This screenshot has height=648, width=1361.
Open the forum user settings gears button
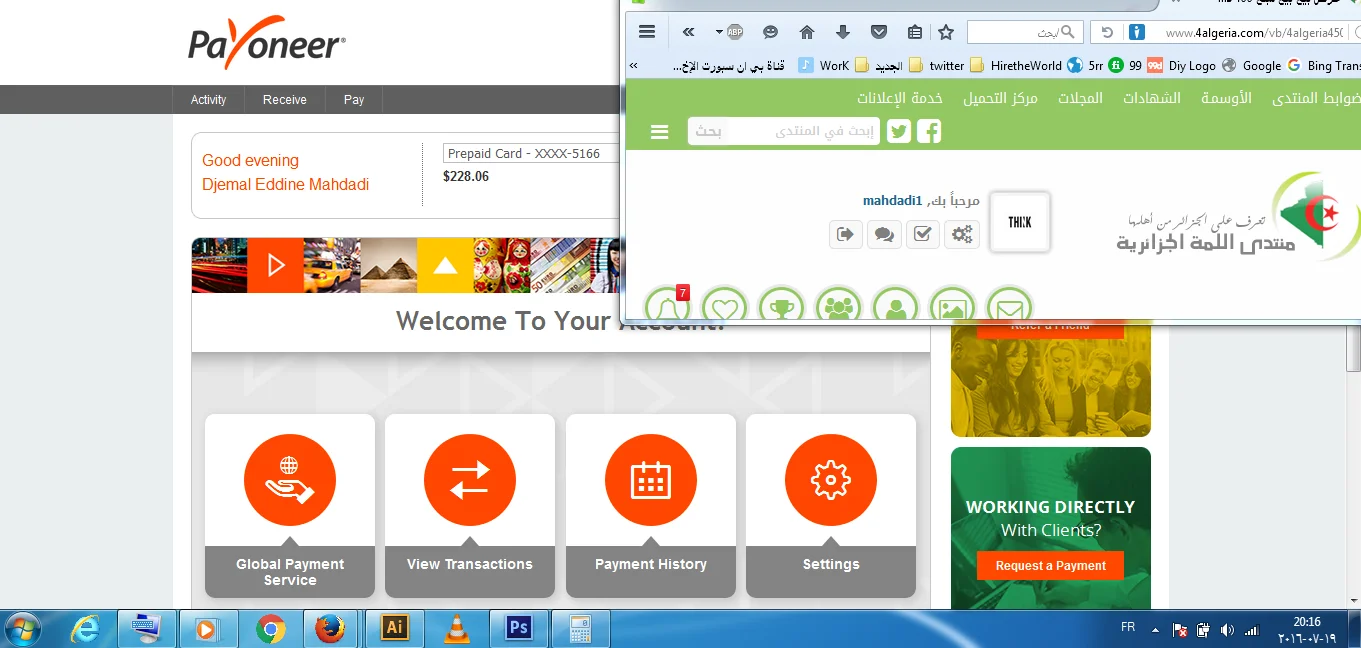coord(961,235)
